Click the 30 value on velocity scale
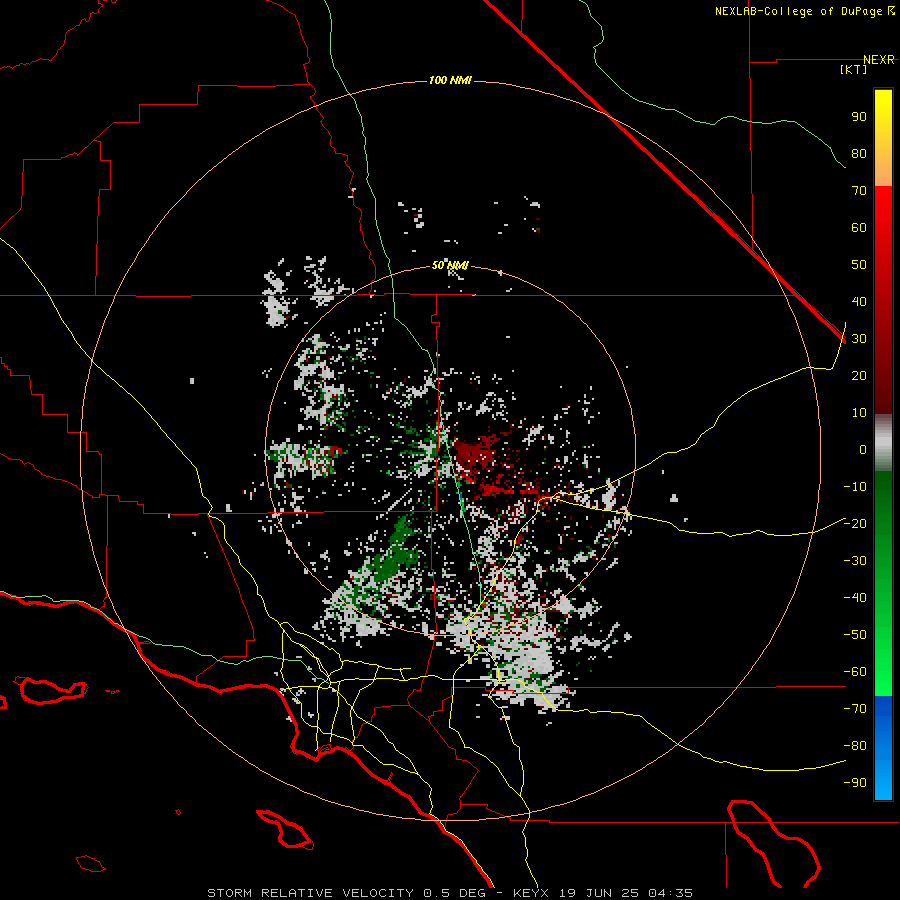Screen dimensions: 900x900 click(x=859, y=339)
